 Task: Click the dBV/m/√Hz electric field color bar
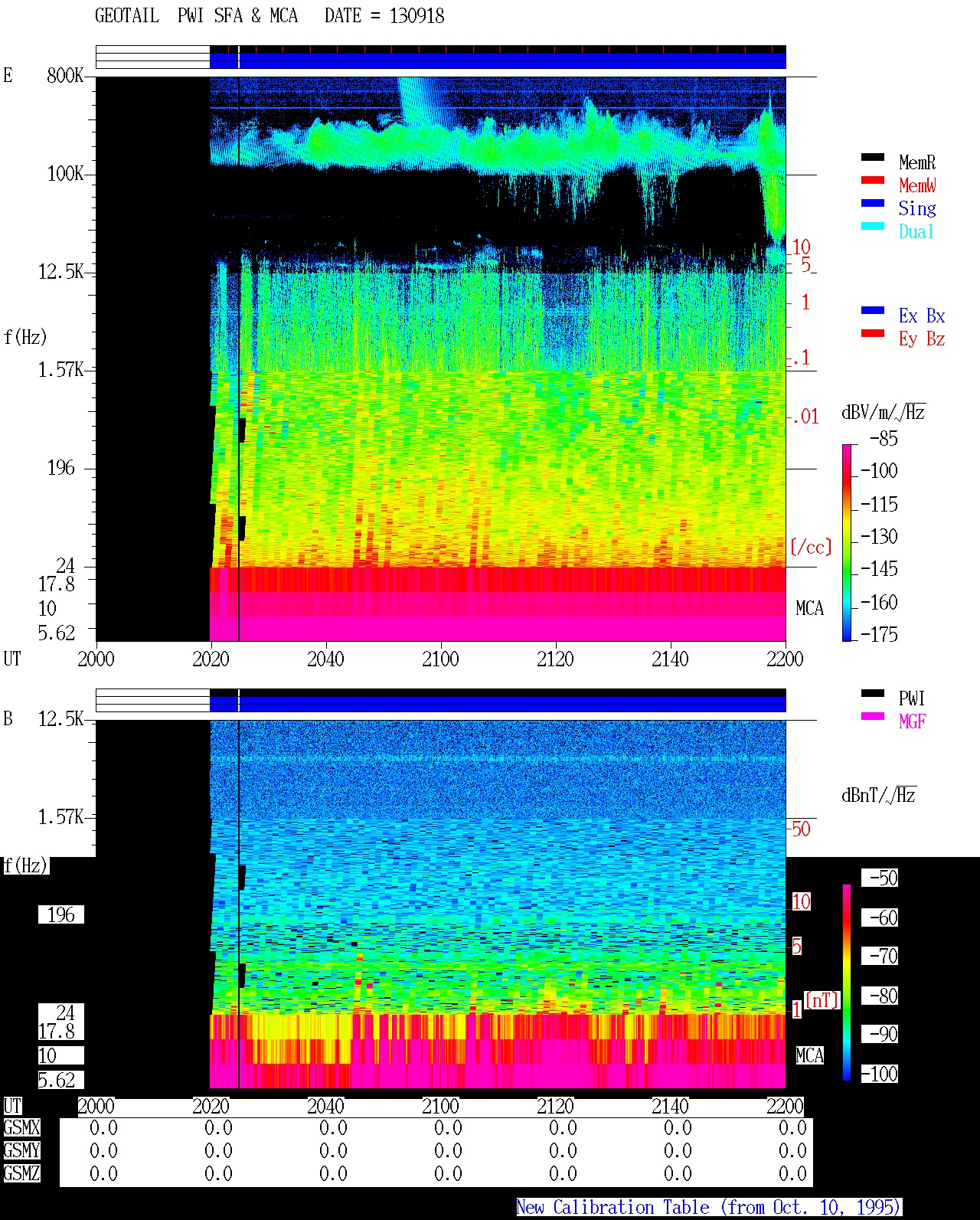[x=846, y=542]
